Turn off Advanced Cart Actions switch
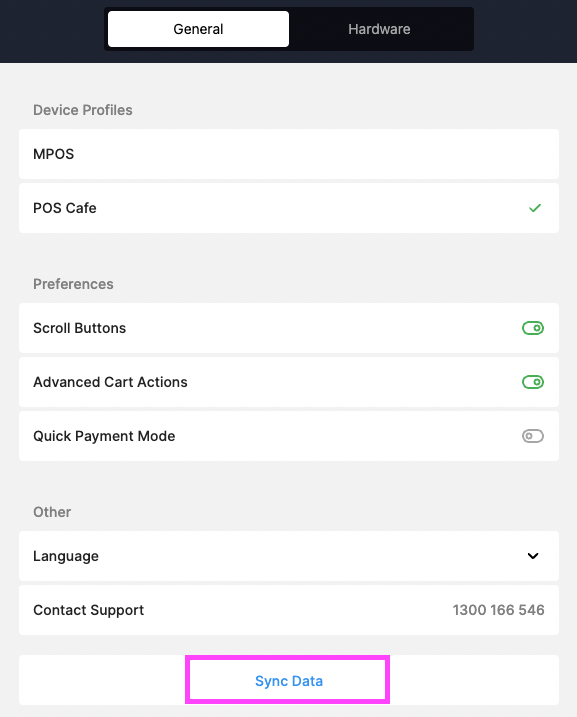Screen dimensions: 577x717 click(533, 382)
